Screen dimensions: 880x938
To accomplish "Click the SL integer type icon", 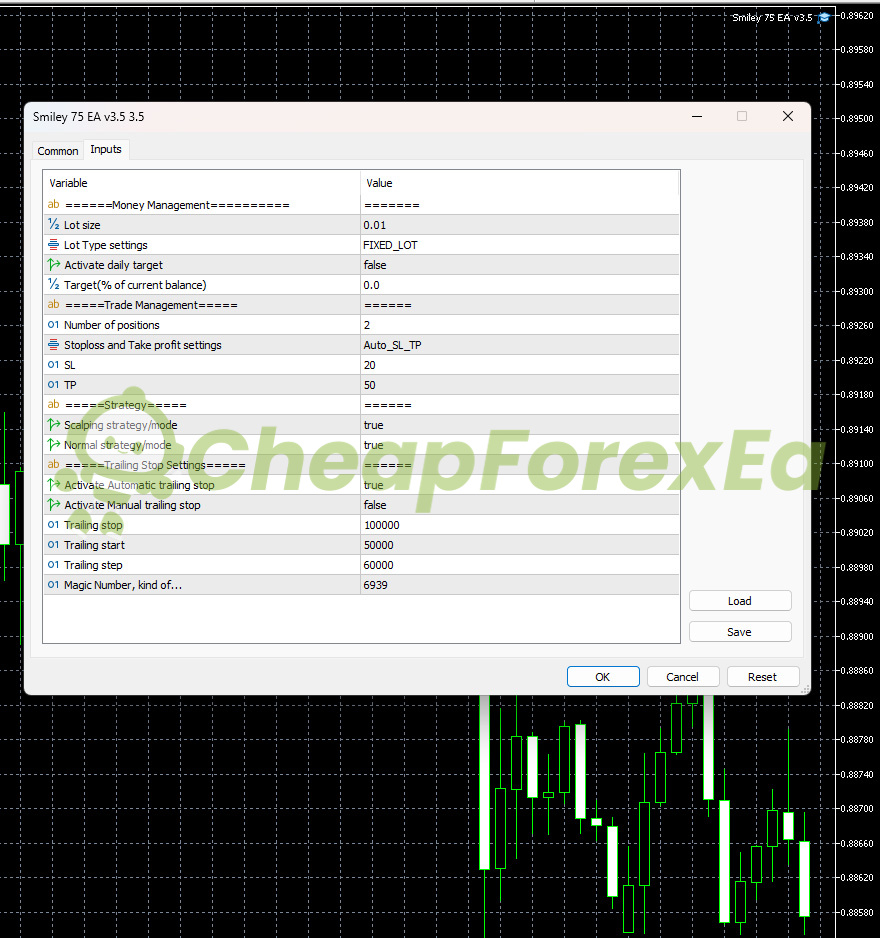I will (x=53, y=365).
